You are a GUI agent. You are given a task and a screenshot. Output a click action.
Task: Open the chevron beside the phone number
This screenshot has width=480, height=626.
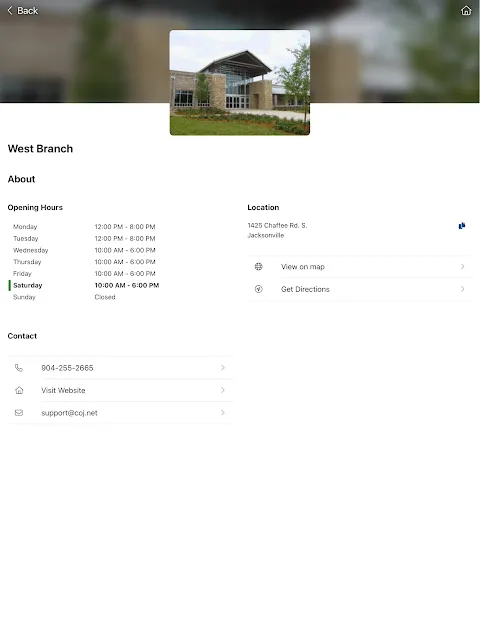coord(223,368)
